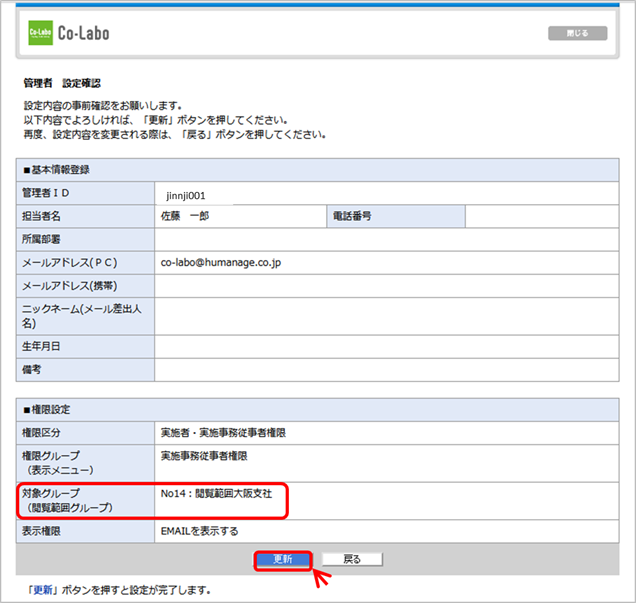This screenshot has height=603, width=636.
Task: Click the admin ID value jinnji001
Action: tap(186, 195)
